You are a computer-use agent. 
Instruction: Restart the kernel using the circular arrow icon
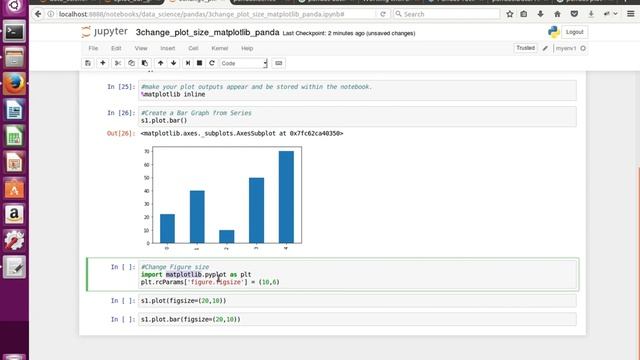[x=211, y=63]
